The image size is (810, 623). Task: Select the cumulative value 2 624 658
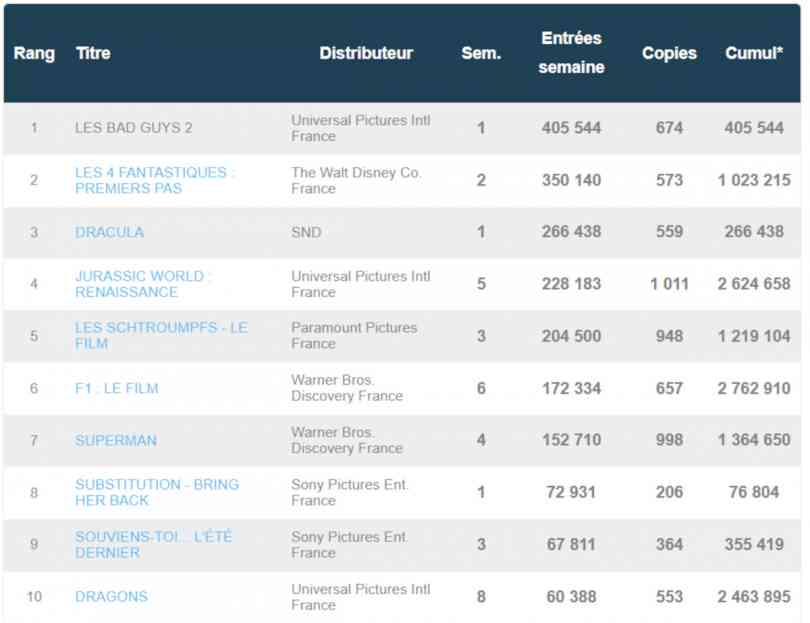point(754,284)
